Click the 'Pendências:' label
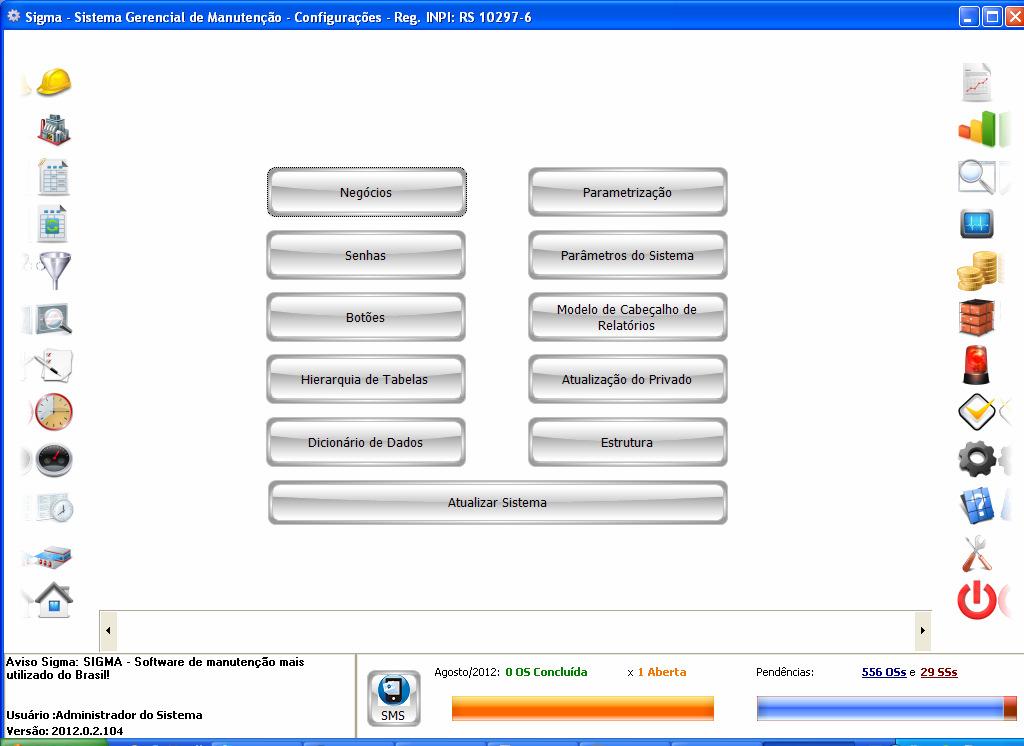1024x746 pixels. tap(785, 672)
